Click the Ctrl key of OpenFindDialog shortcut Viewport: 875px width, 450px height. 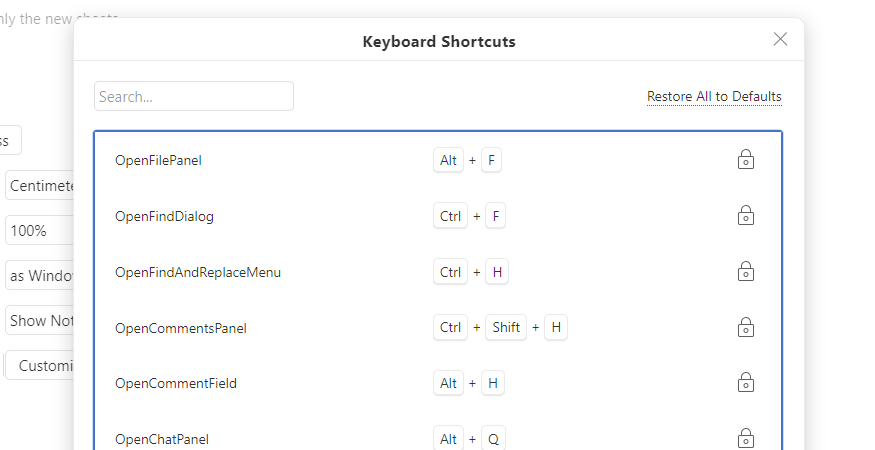click(x=450, y=216)
